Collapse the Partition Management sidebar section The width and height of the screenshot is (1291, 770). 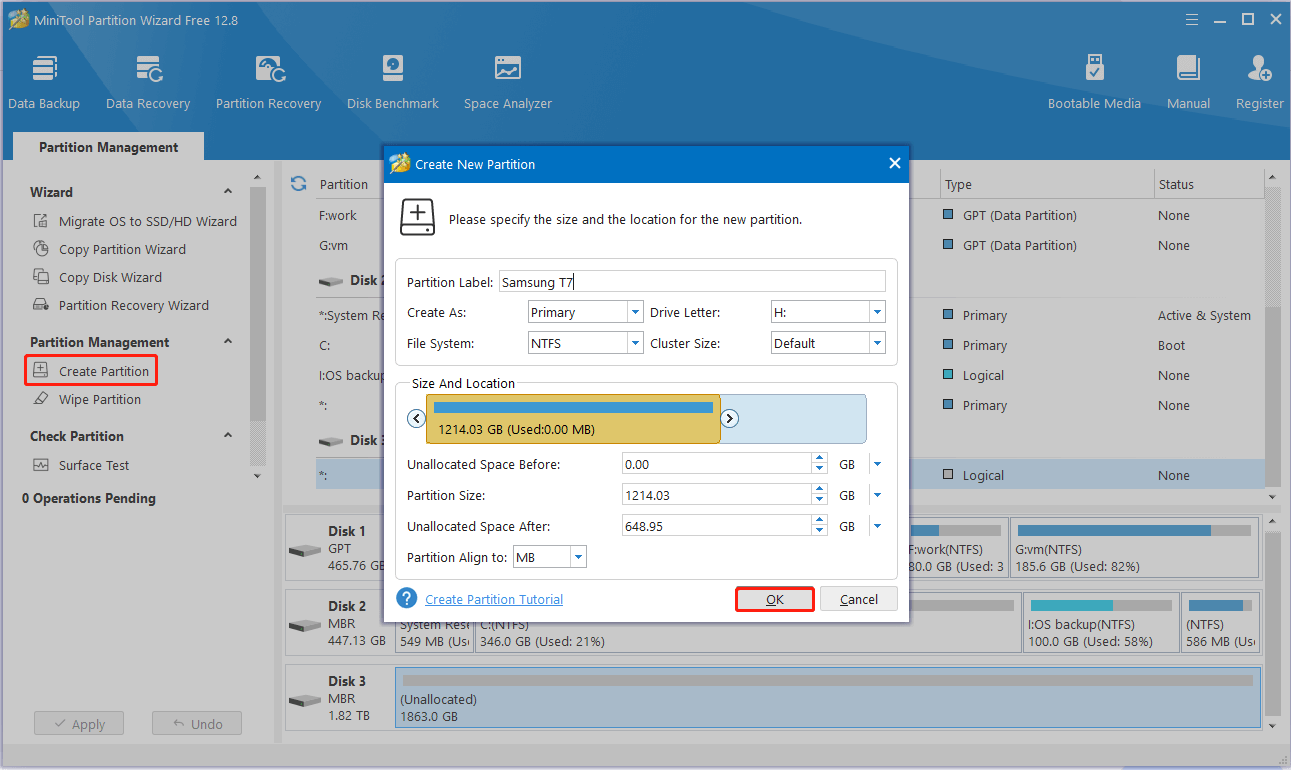pos(228,342)
